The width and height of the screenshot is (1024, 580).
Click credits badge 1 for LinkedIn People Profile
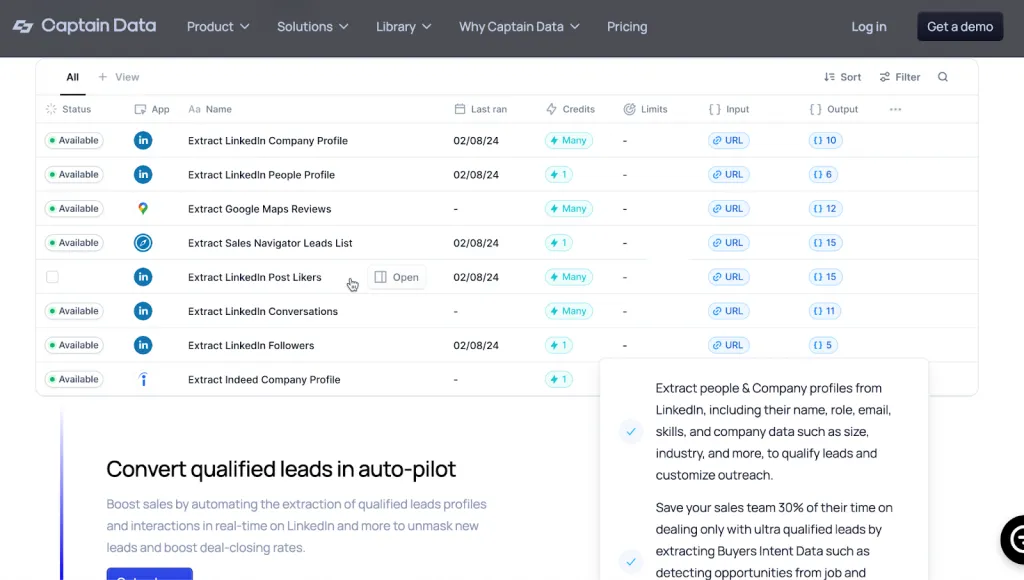[x=558, y=174]
